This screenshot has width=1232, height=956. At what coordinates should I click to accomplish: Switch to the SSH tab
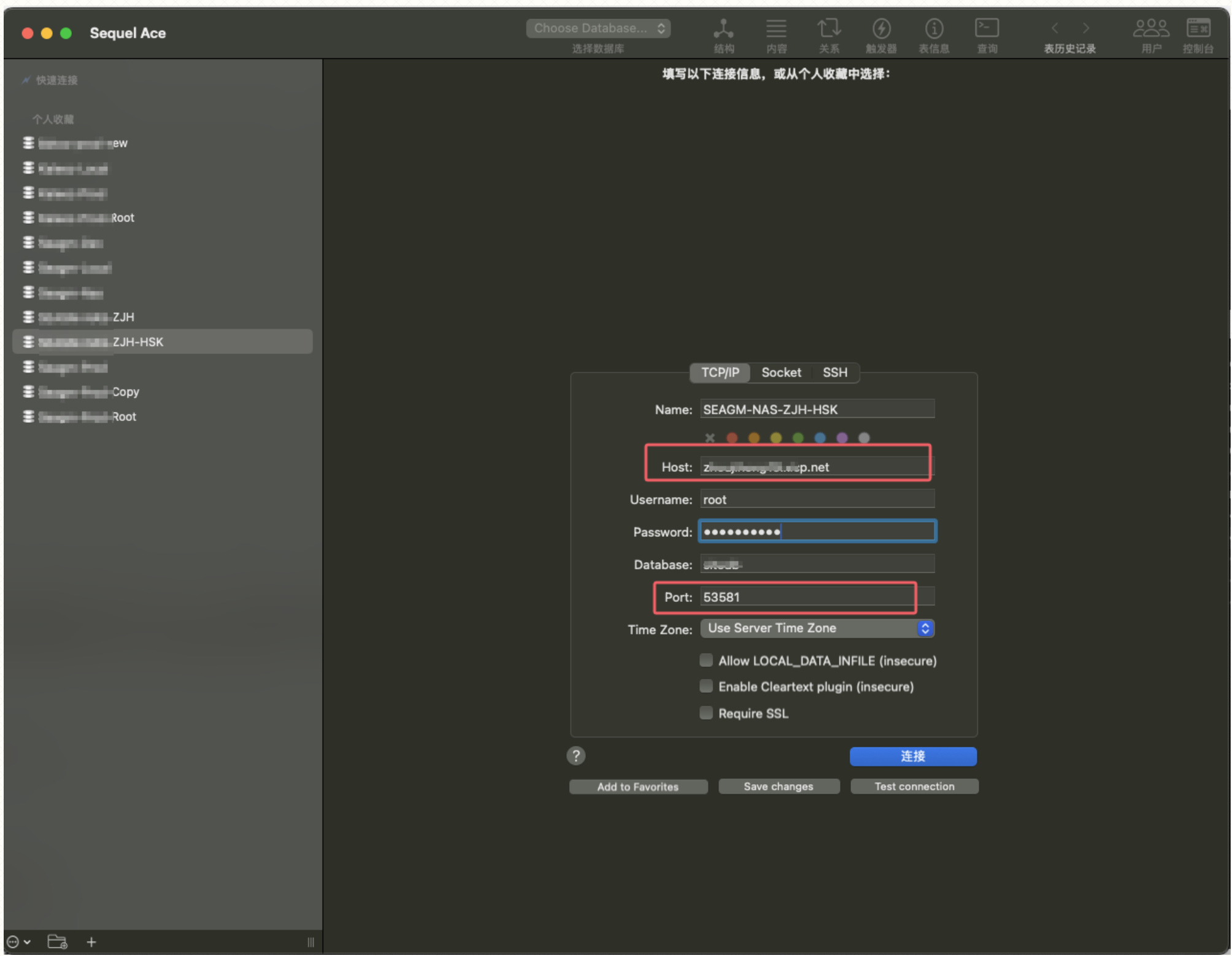pos(835,372)
